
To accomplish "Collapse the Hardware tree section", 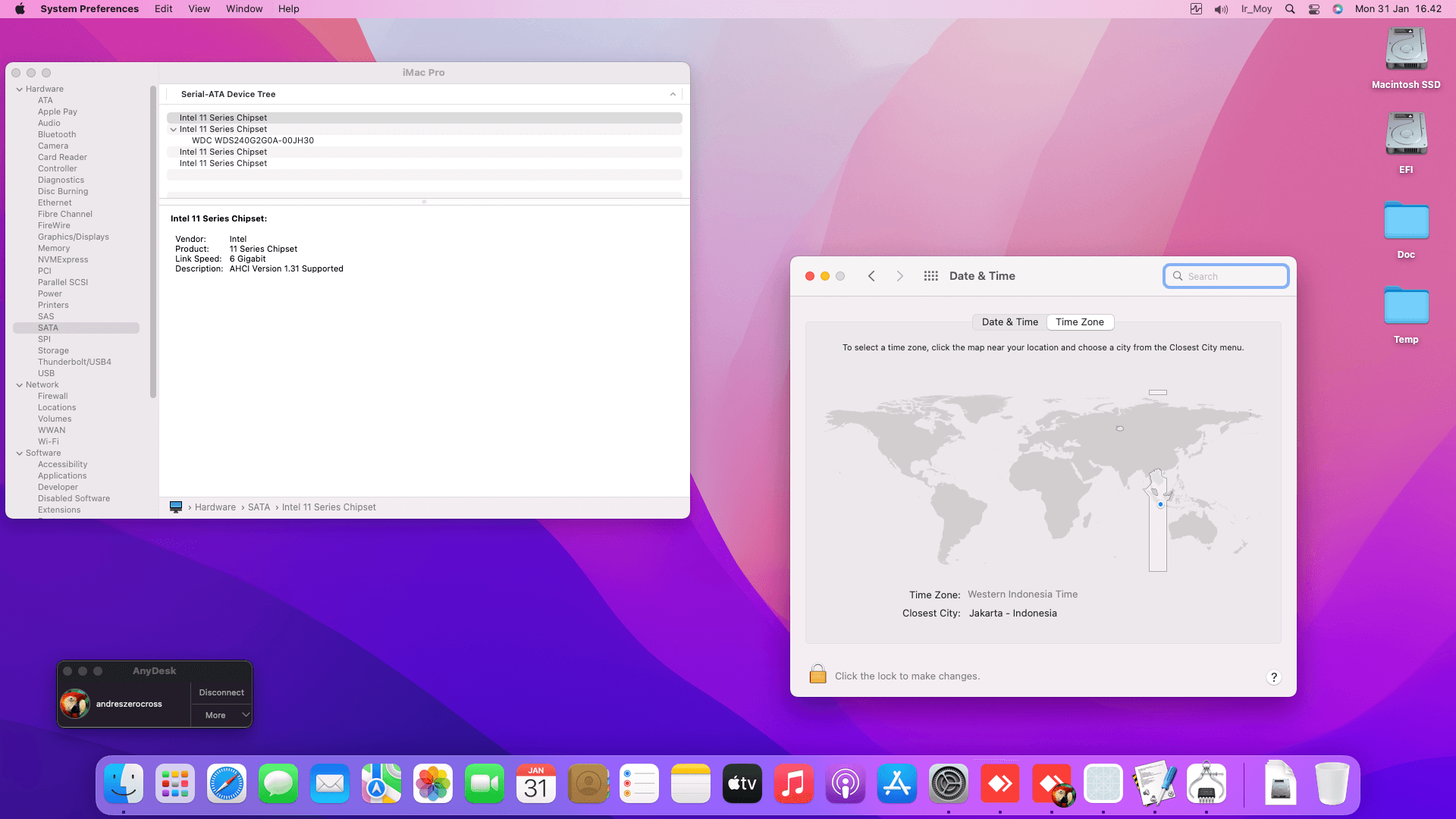I will click(19, 89).
